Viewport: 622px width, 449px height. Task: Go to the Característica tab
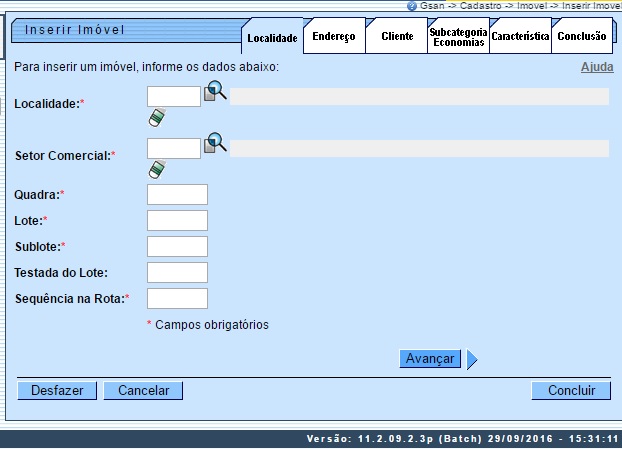(520, 36)
